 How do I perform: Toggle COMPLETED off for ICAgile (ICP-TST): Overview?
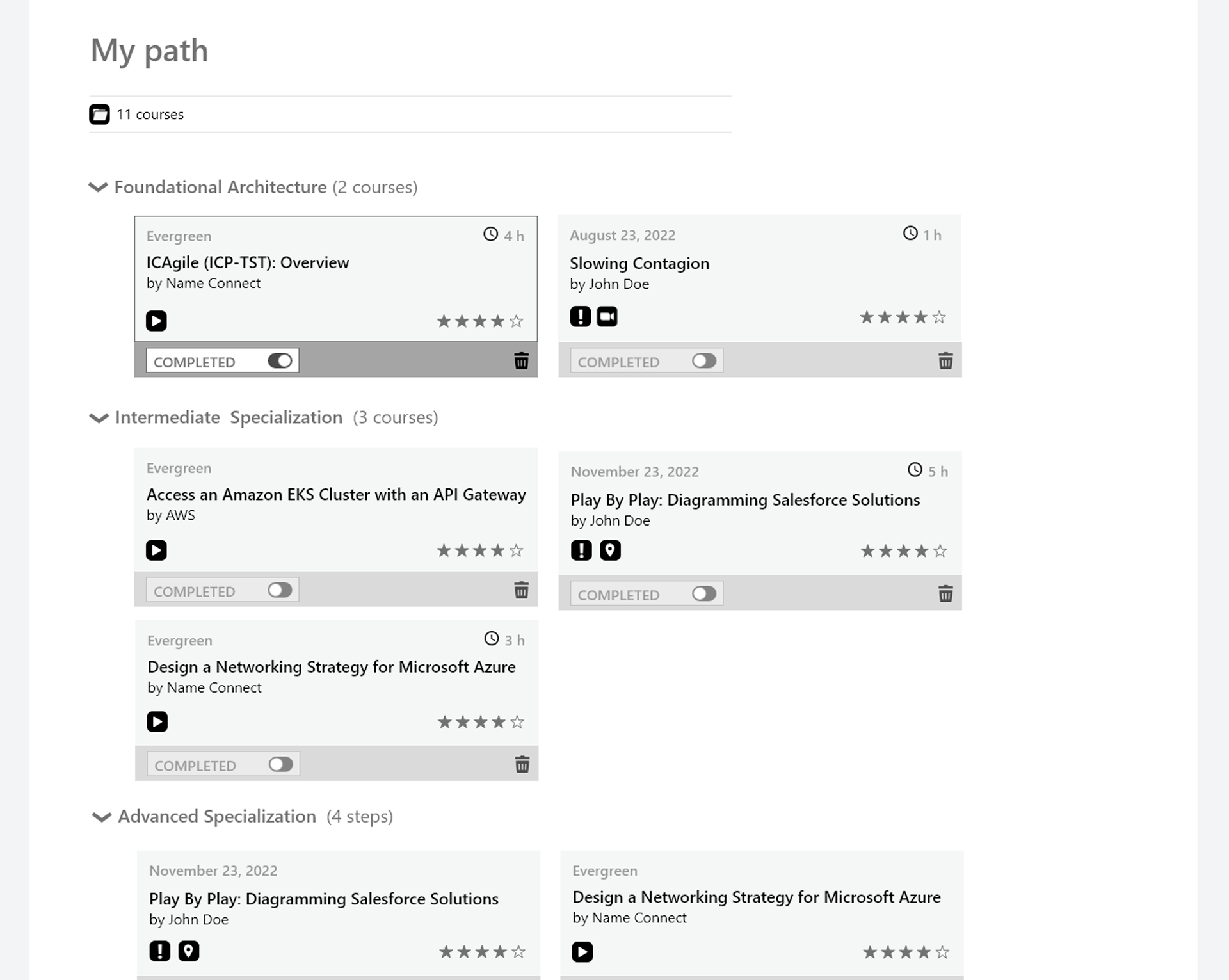(280, 361)
